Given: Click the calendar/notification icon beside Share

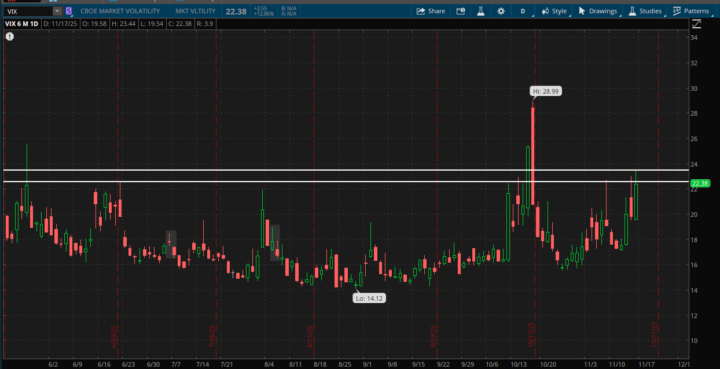Looking at the screenshot, I should pyautogui.click(x=461, y=11).
